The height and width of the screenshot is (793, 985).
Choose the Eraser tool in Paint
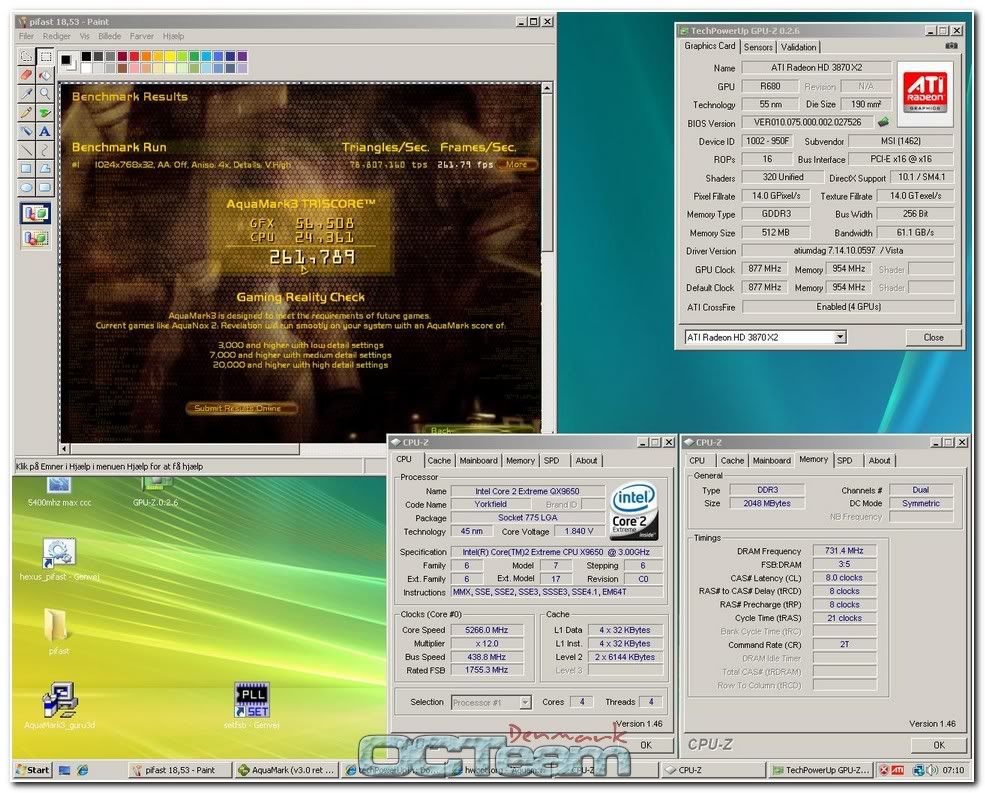click(26, 75)
